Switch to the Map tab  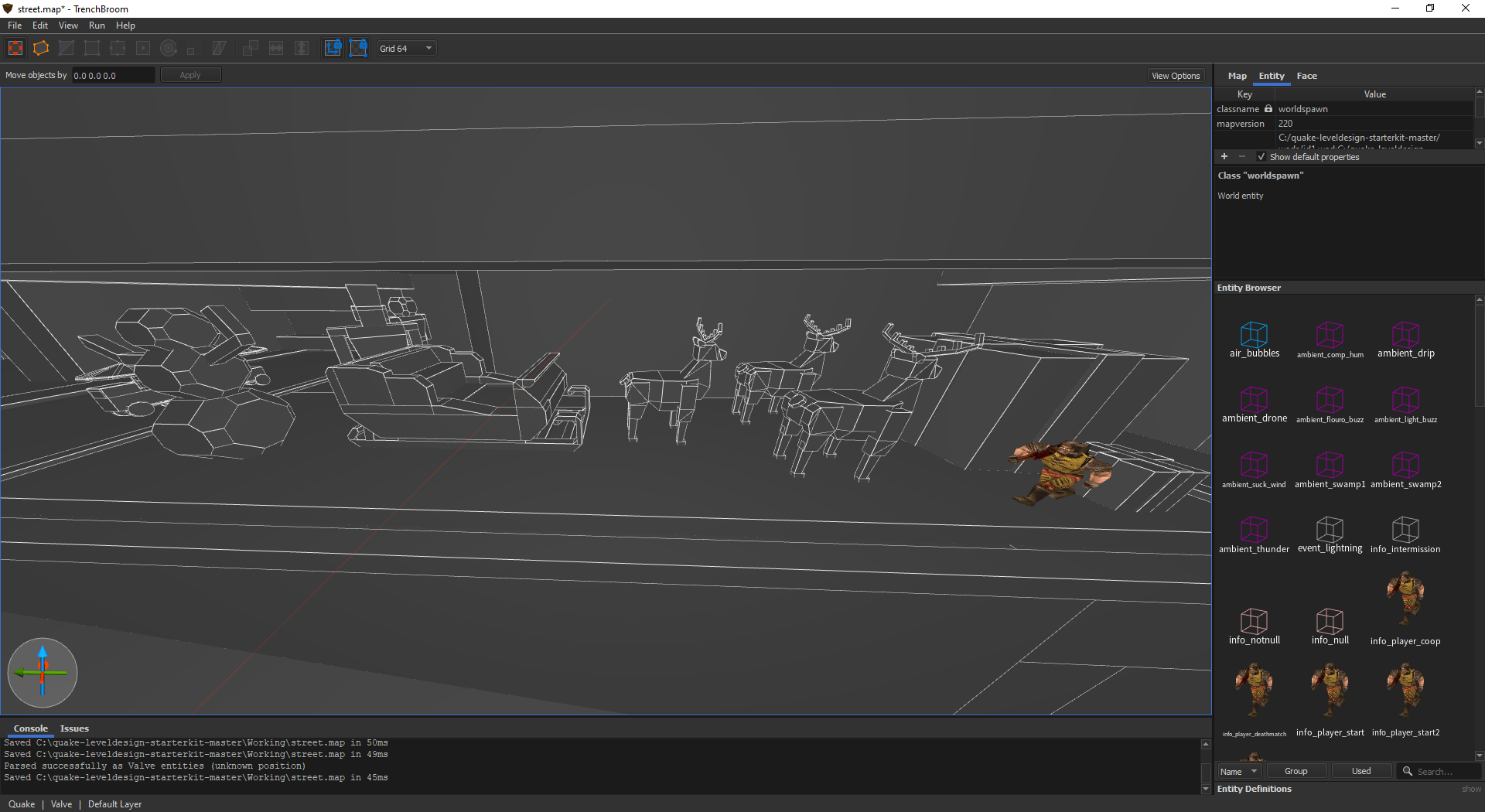pos(1237,76)
